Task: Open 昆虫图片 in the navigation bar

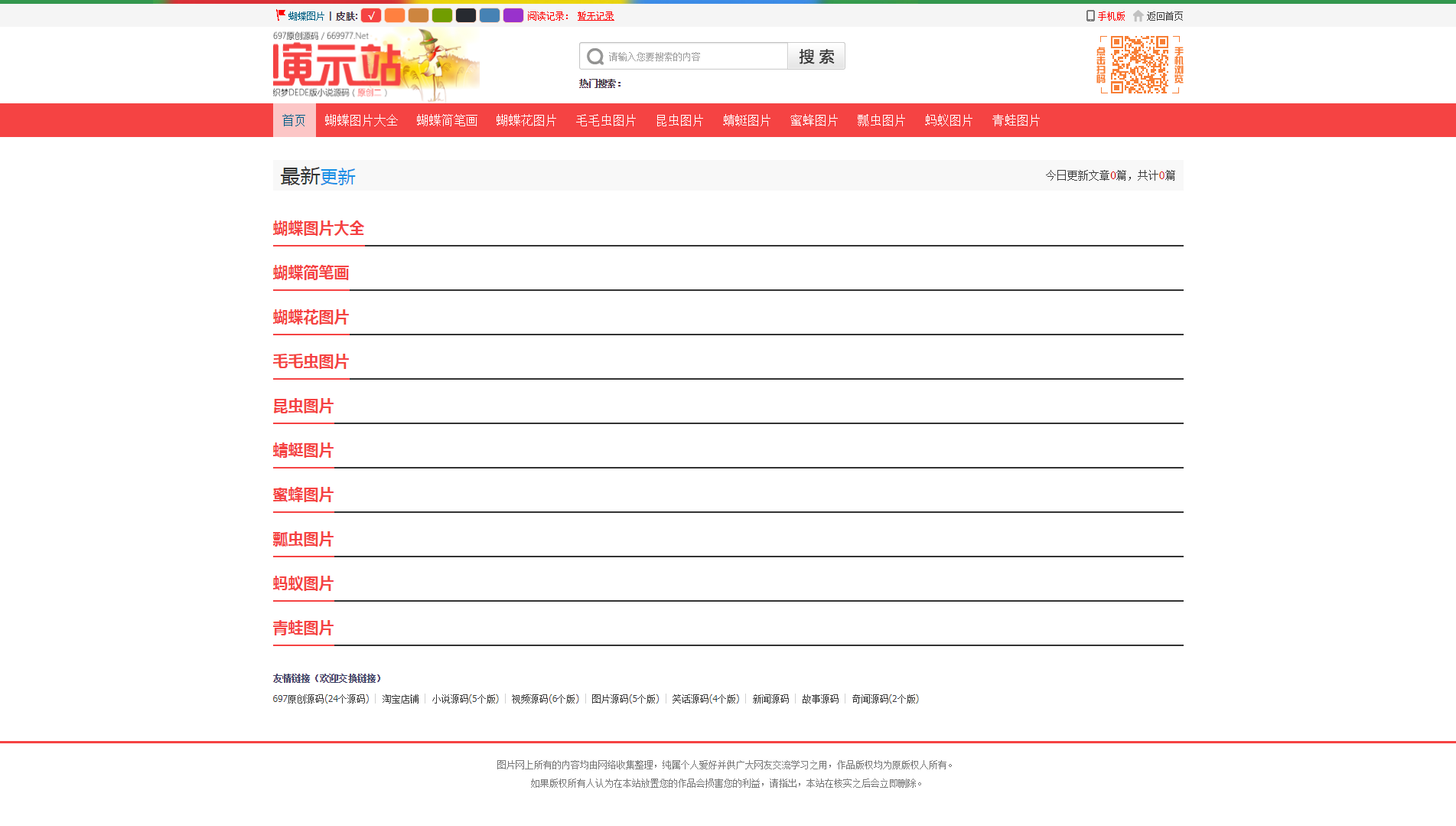Action: coord(679,120)
